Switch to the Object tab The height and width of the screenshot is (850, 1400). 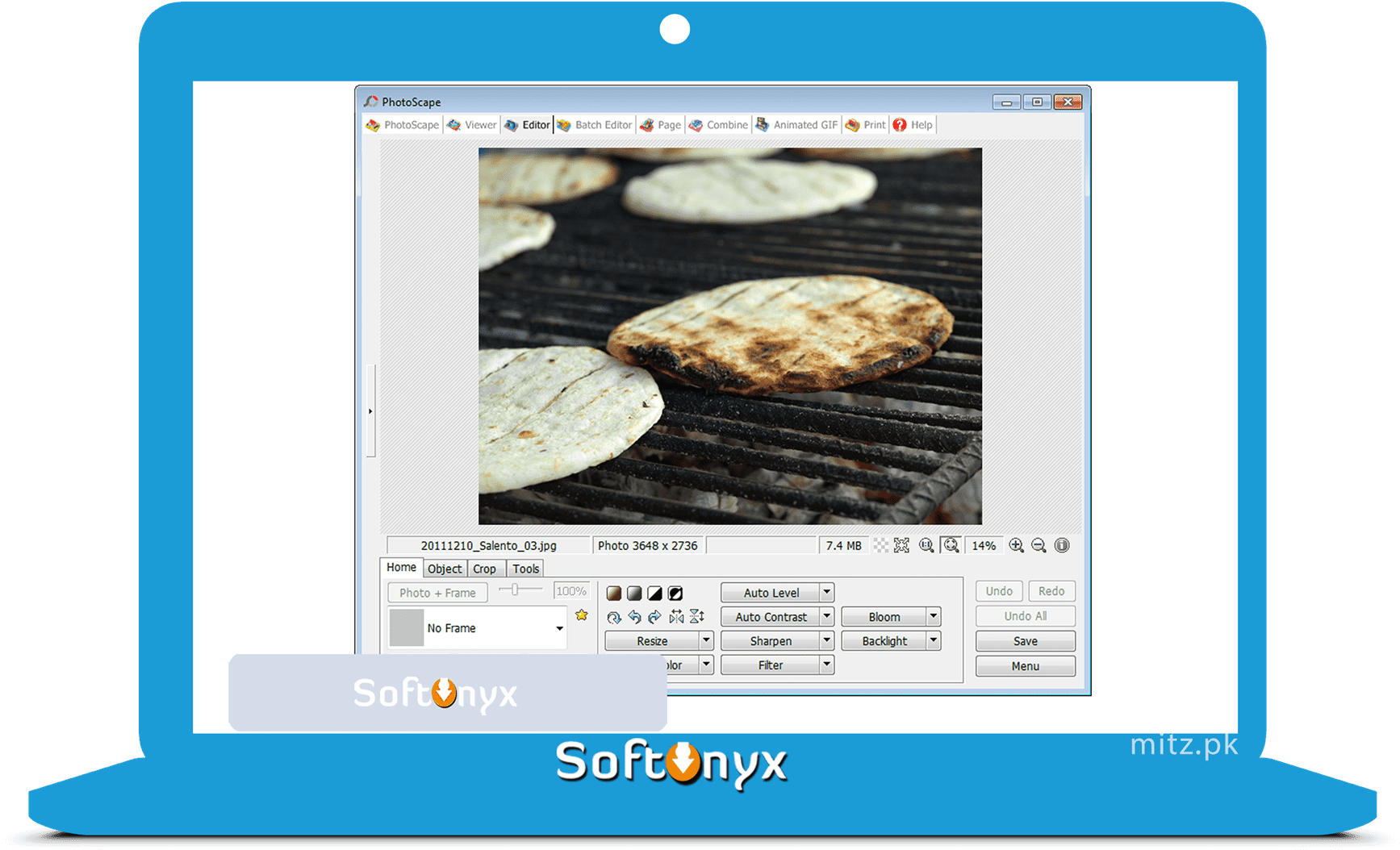coord(445,569)
